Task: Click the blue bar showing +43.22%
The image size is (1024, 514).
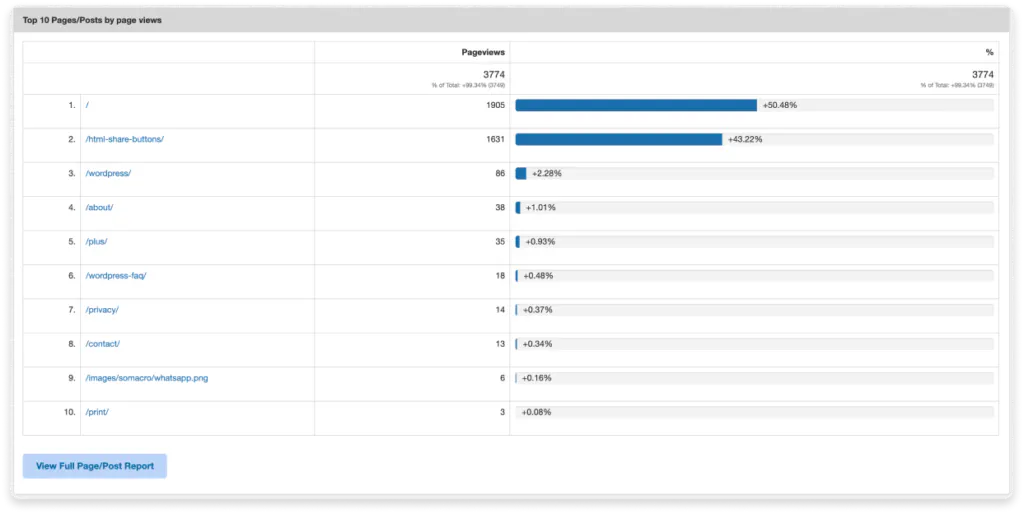Action: pyautogui.click(x=618, y=139)
